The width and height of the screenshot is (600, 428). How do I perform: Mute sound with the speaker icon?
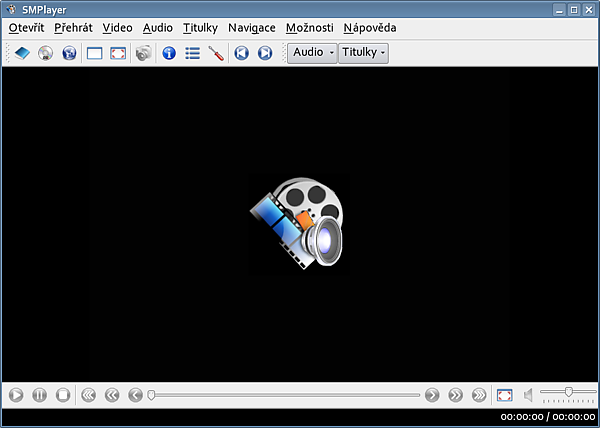pyautogui.click(x=528, y=395)
